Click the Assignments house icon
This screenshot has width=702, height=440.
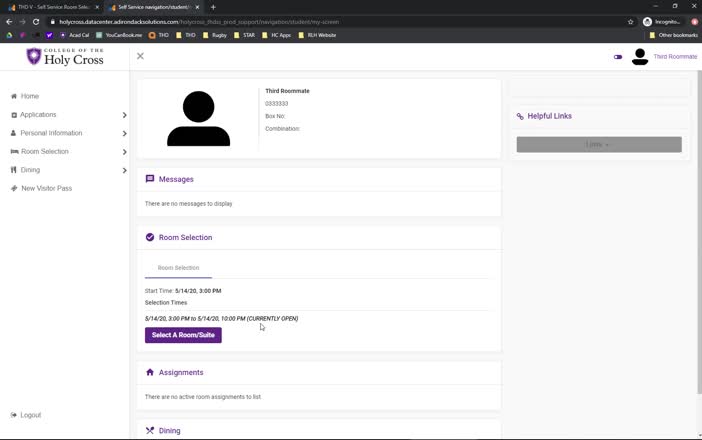pos(150,372)
